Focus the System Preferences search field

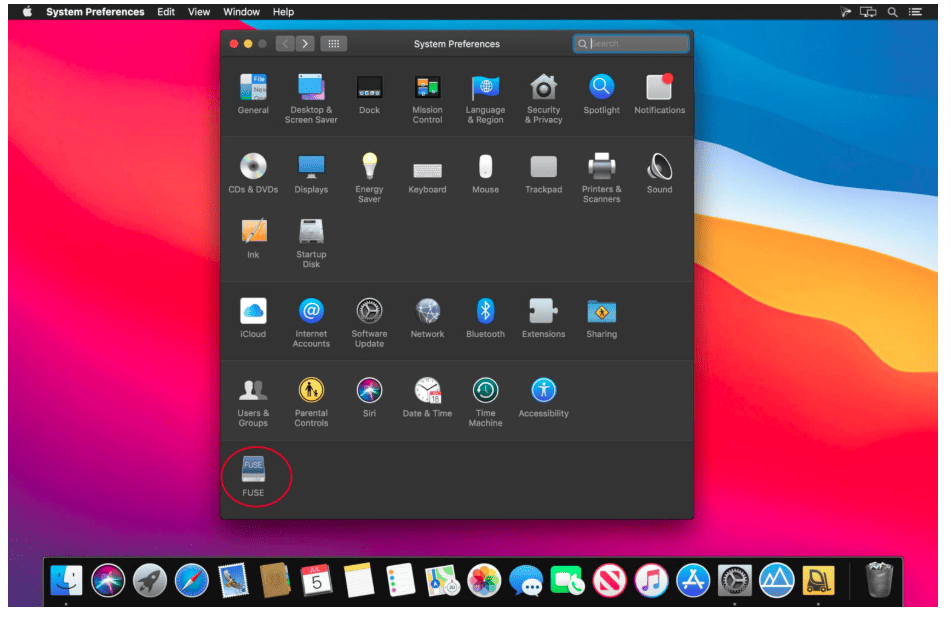coord(631,44)
